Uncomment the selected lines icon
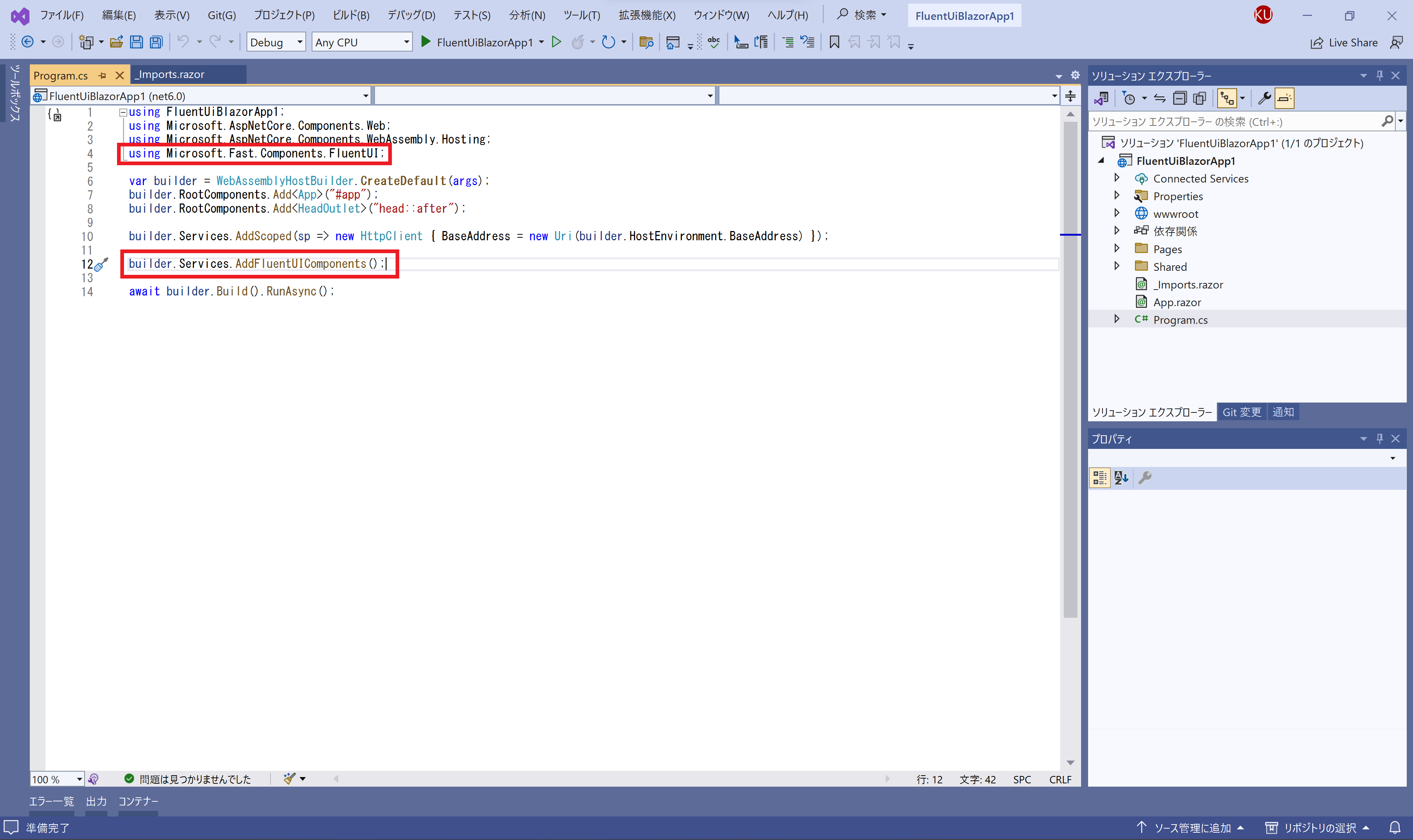1413x840 pixels. (807, 42)
